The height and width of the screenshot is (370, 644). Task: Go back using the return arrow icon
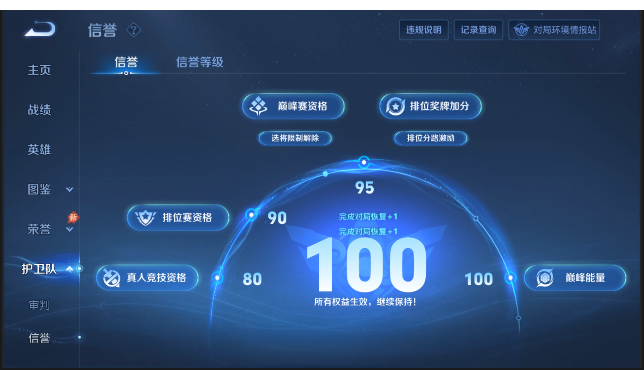[x=40, y=29]
